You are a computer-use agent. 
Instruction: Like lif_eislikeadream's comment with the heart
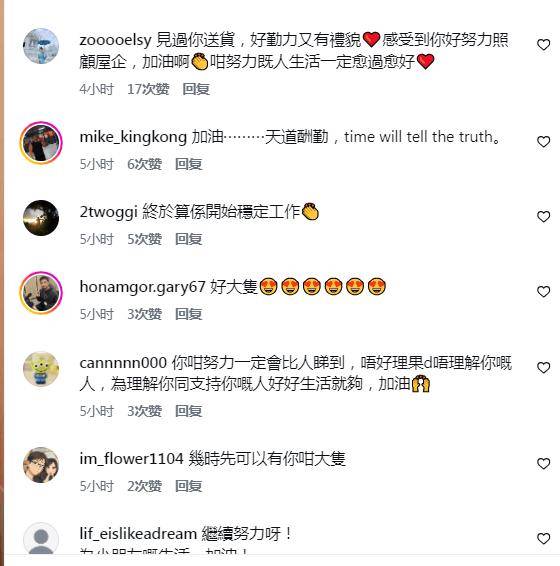click(x=543, y=539)
